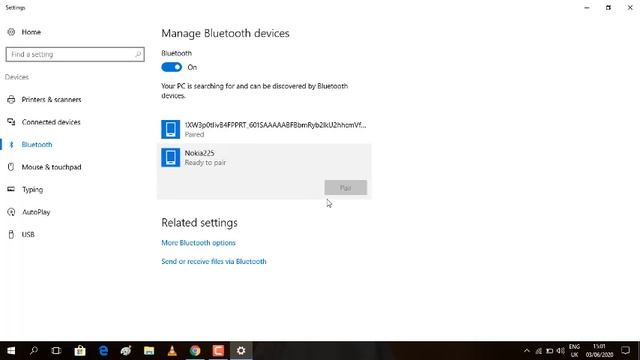Screen dimensions: 640x360
Task: Launch Google Chrome from taskbar
Action: point(195,351)
